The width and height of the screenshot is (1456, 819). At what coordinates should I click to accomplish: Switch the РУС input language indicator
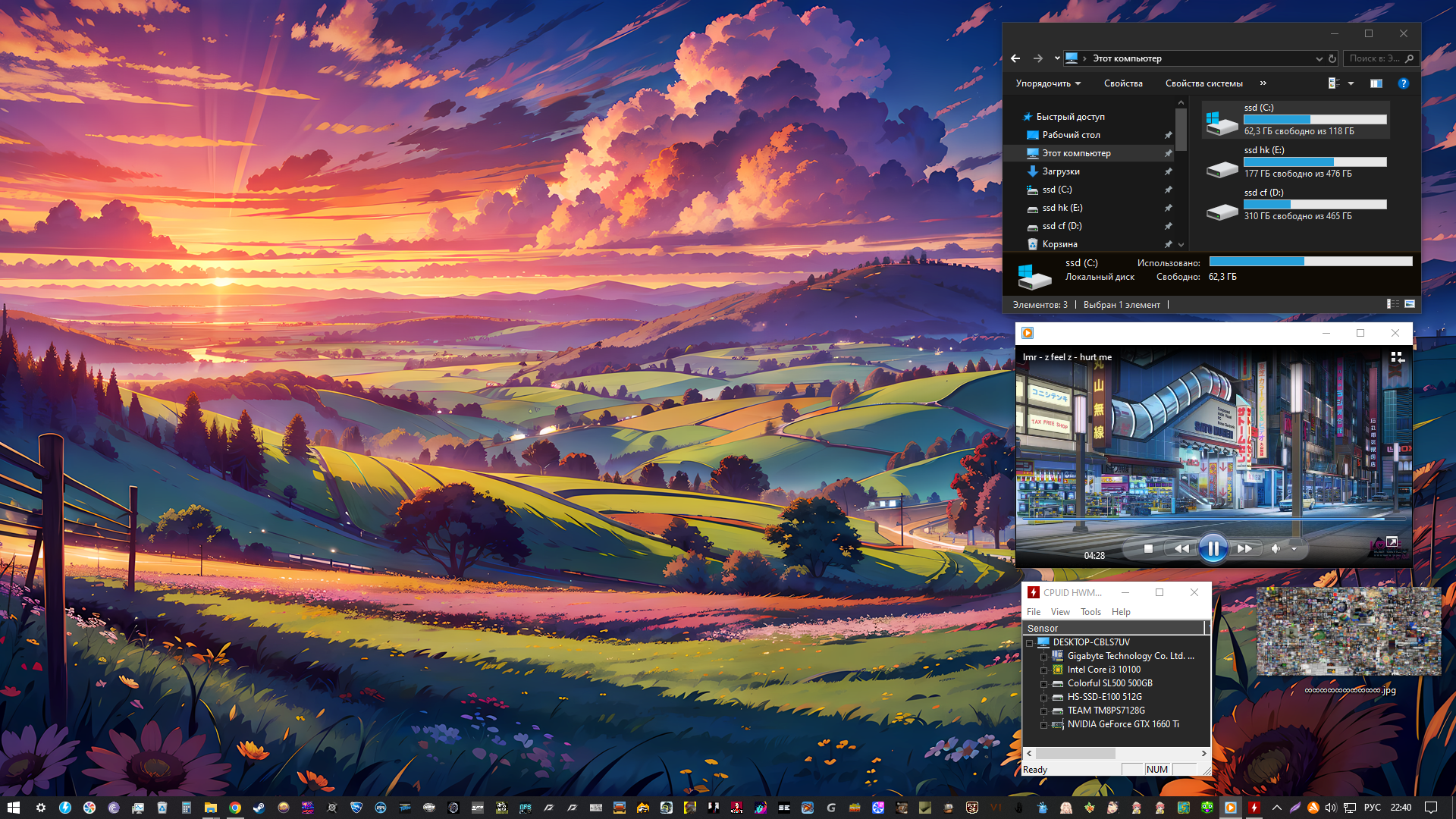click(1373, 808)
